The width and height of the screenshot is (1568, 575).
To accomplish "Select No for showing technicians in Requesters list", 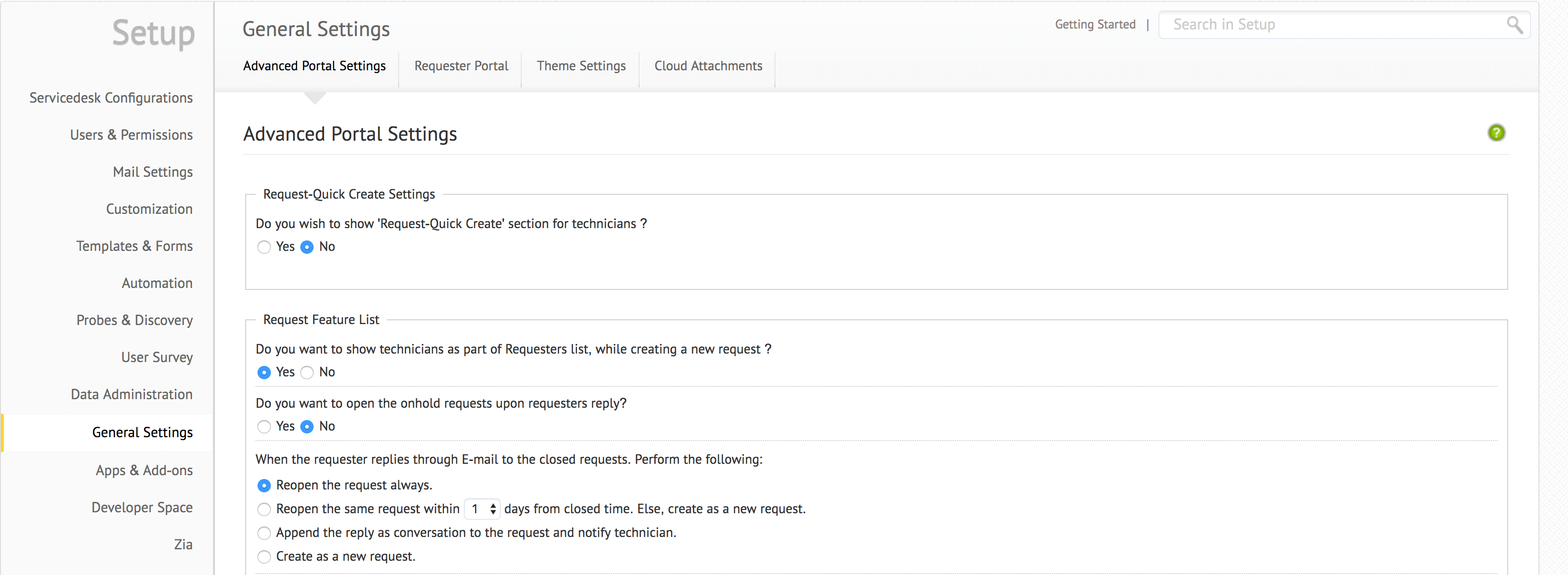I will (x=307, y=373).
